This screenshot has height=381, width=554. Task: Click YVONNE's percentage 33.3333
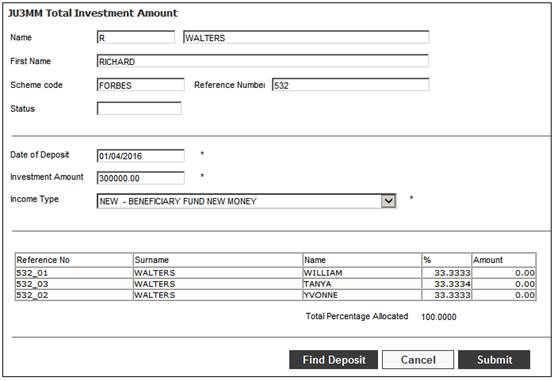click(447, 295)
